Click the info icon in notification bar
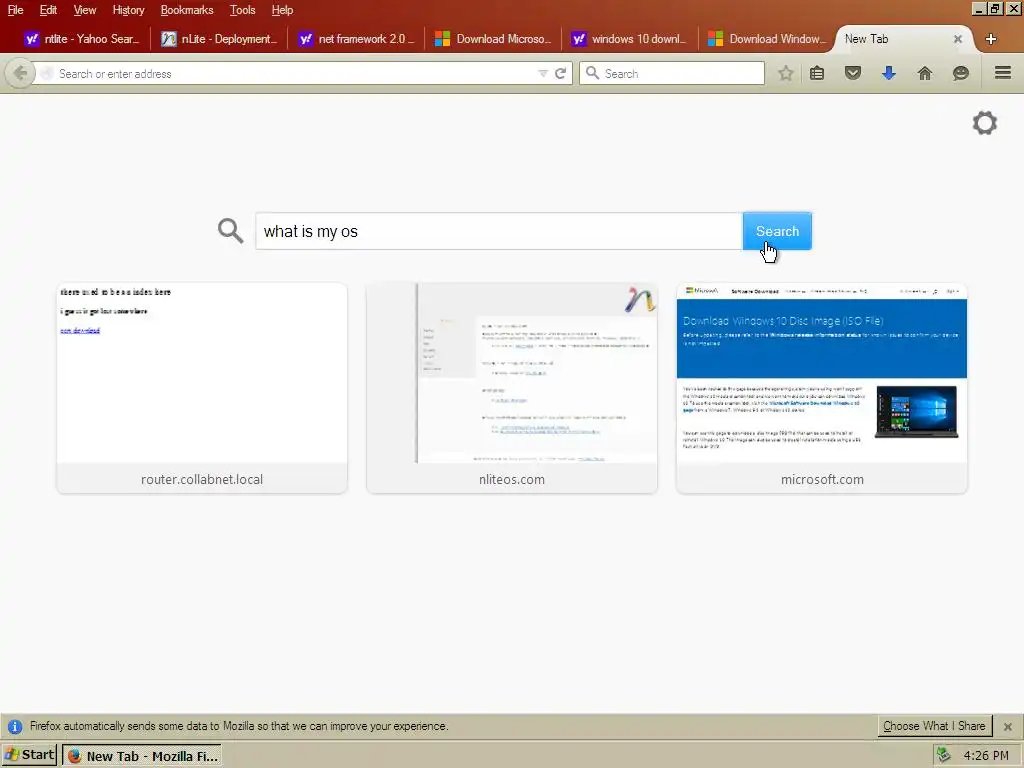The width and height of the screenshot is (1024, 768). click(14, 726)
